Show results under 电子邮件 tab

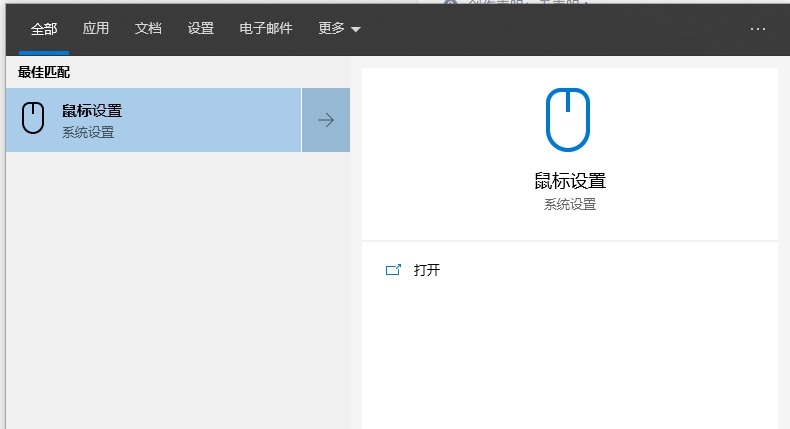click(x=266, y=29)
